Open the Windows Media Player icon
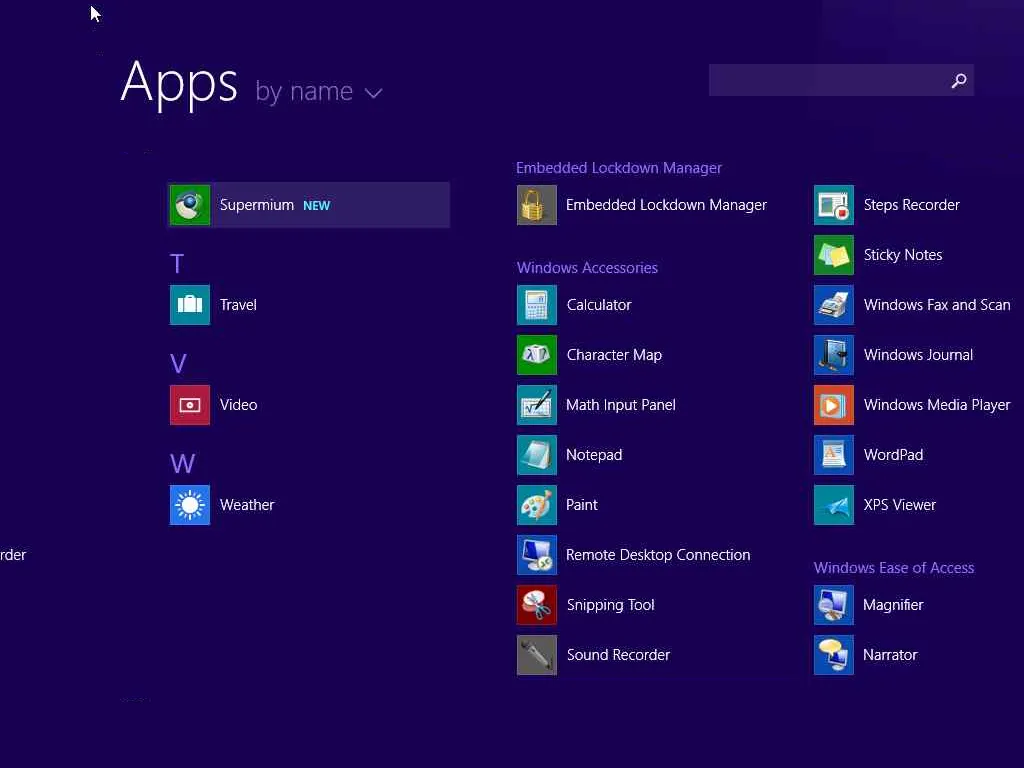 coord(834,405)
